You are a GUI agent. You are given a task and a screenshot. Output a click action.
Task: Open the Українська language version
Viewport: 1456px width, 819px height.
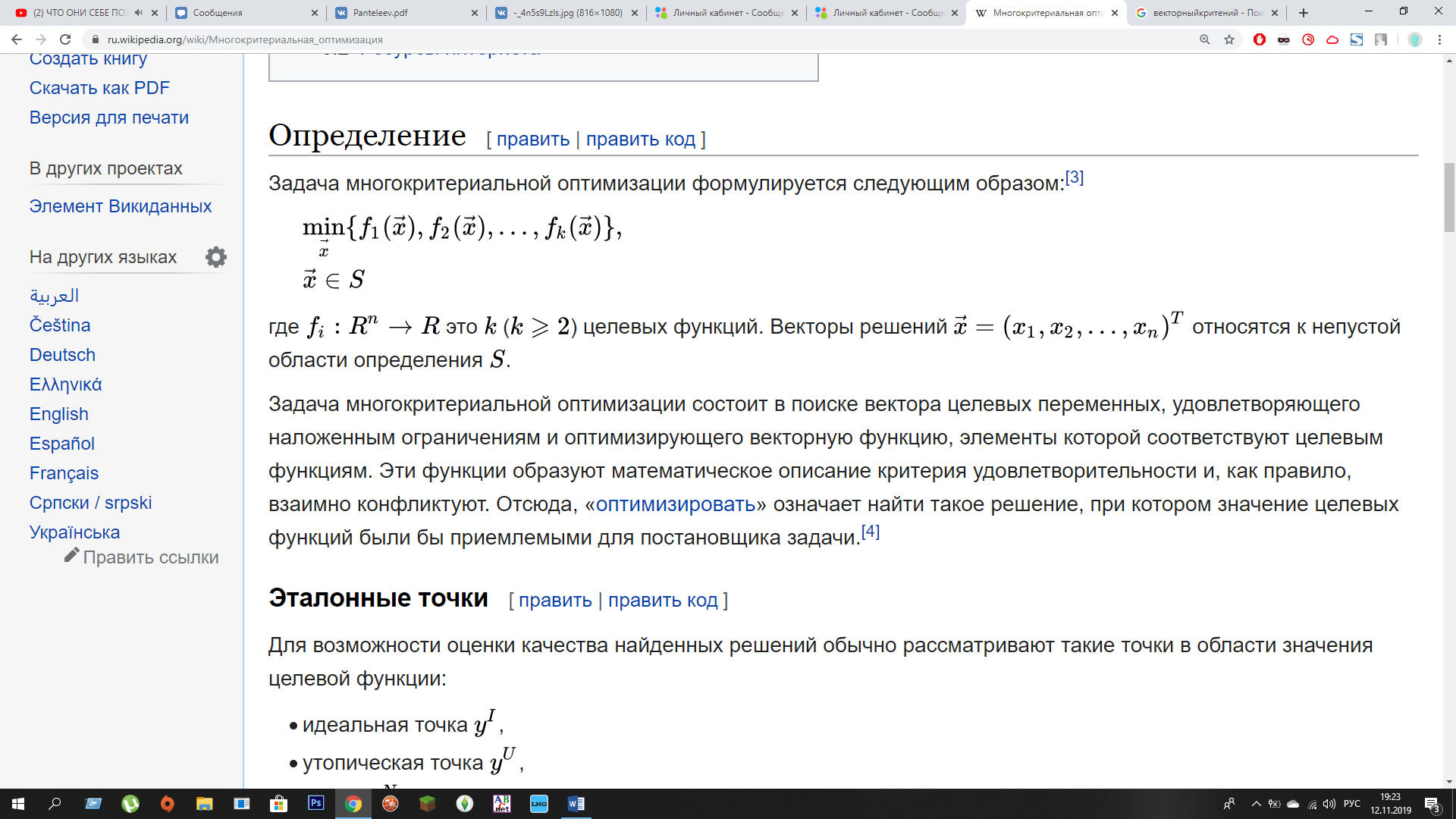(74, 532)
